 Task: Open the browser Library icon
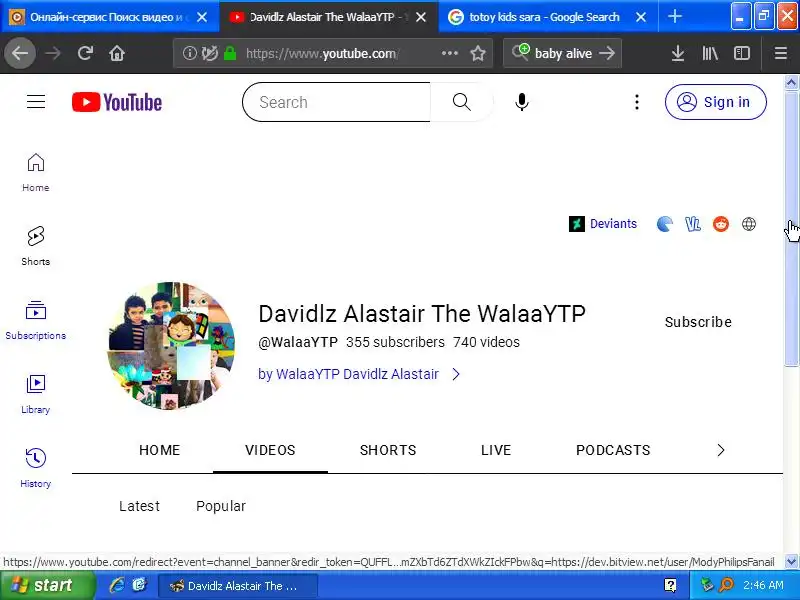(710, 53)
